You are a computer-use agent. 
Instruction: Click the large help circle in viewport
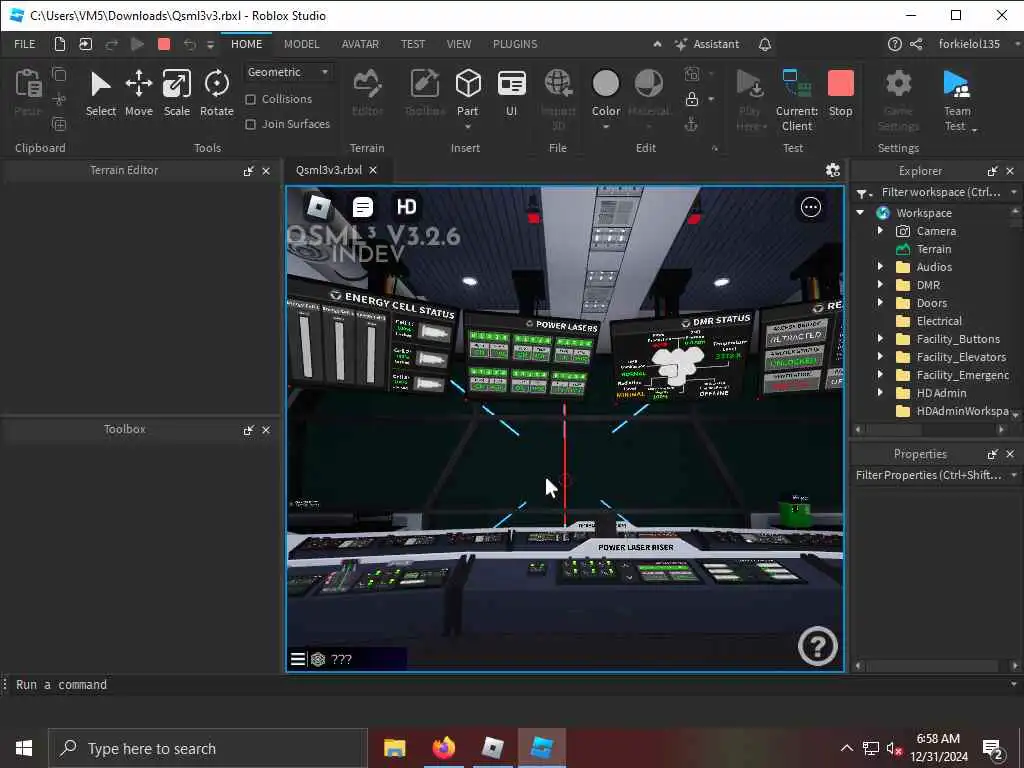817,646
